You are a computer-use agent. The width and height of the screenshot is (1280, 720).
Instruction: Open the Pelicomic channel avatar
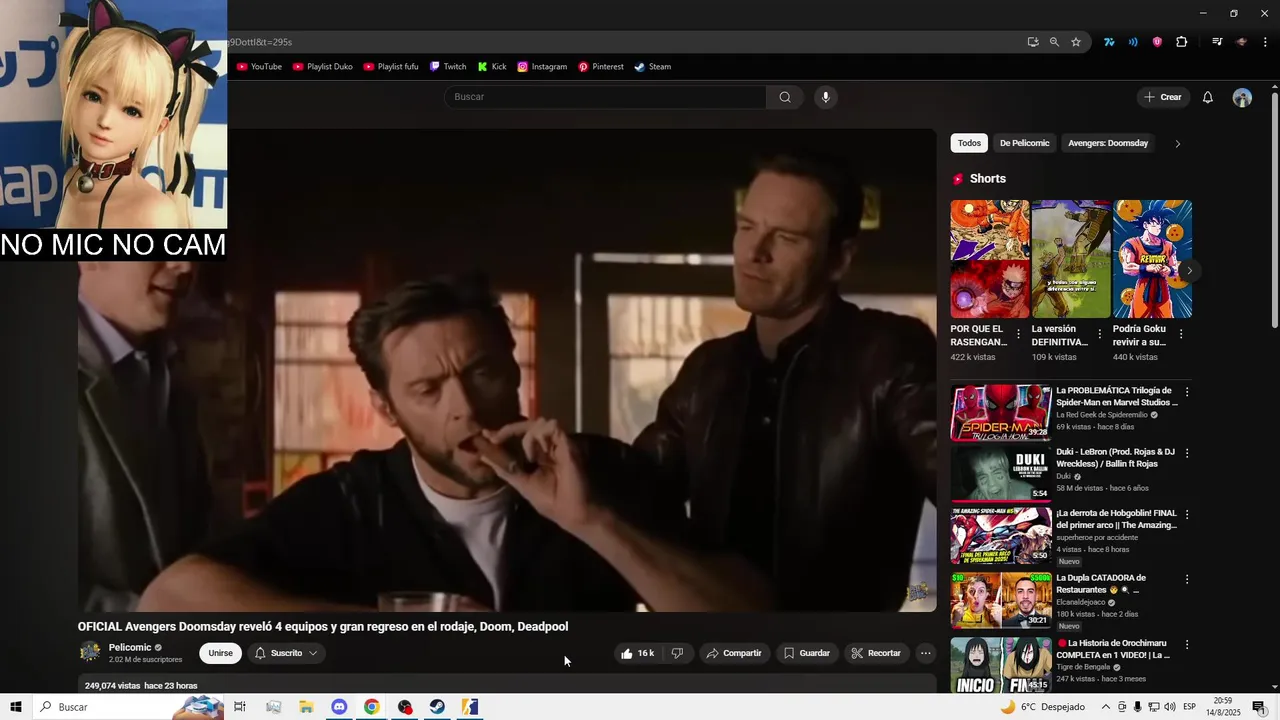click(90, 653)
